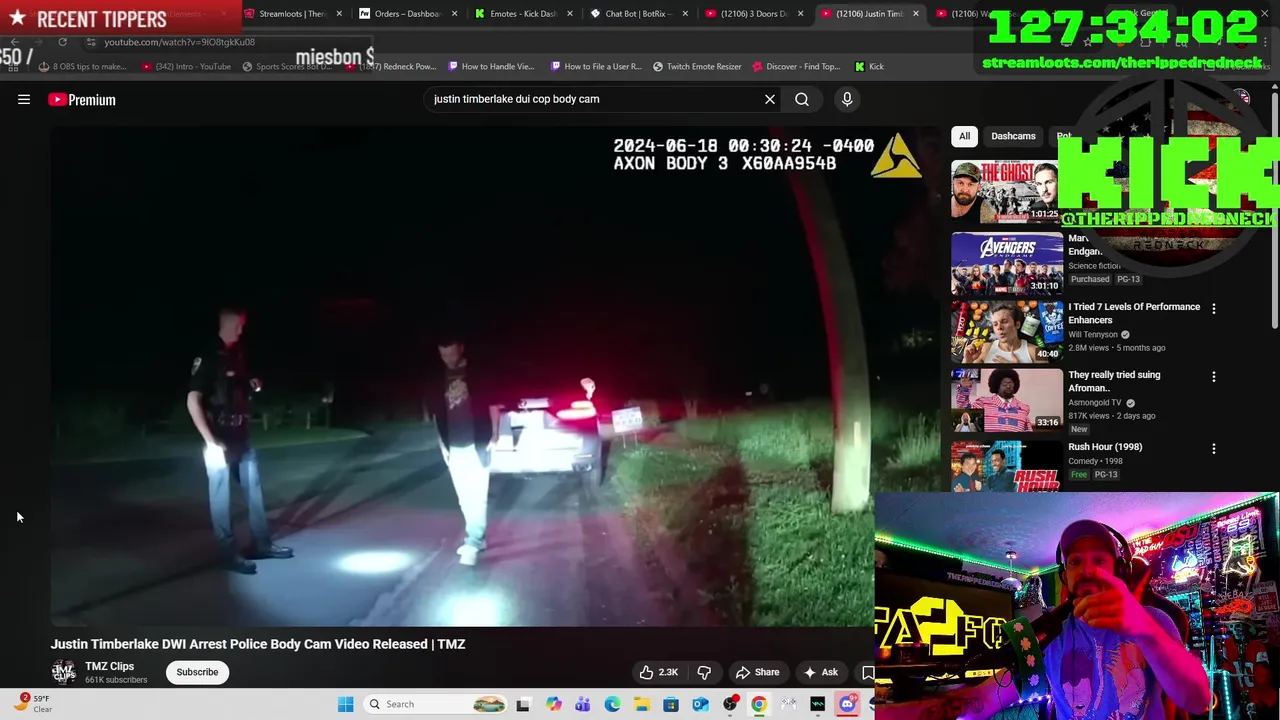Screen dimensions: 1280x720
Task: Open the Kick bookmark
Action: [869, 67]
